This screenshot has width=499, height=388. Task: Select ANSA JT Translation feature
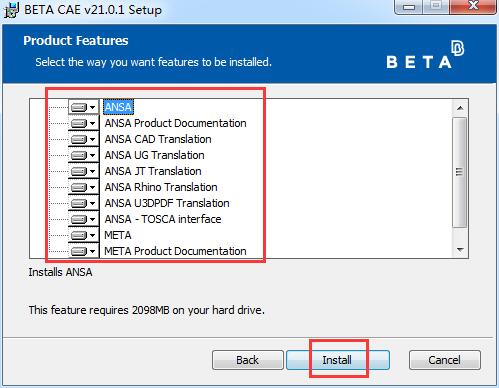(153, 171)
